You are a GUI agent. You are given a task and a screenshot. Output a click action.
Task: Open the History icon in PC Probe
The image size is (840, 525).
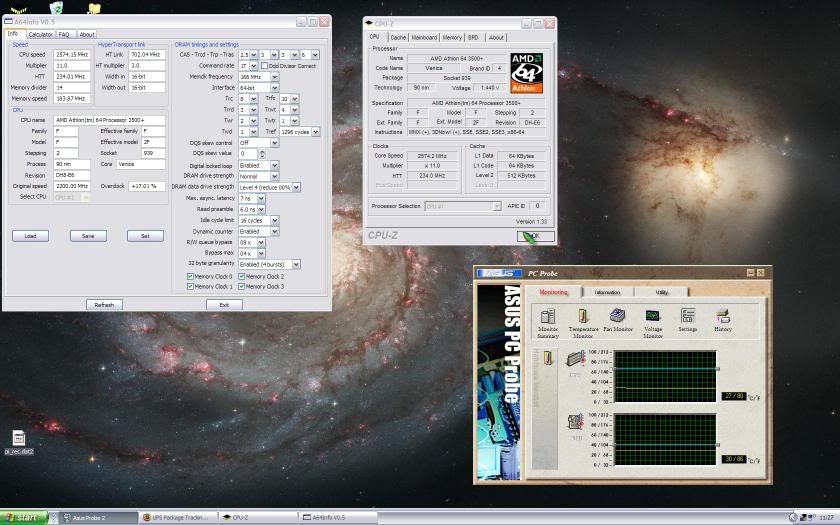[x=723, y=320]
